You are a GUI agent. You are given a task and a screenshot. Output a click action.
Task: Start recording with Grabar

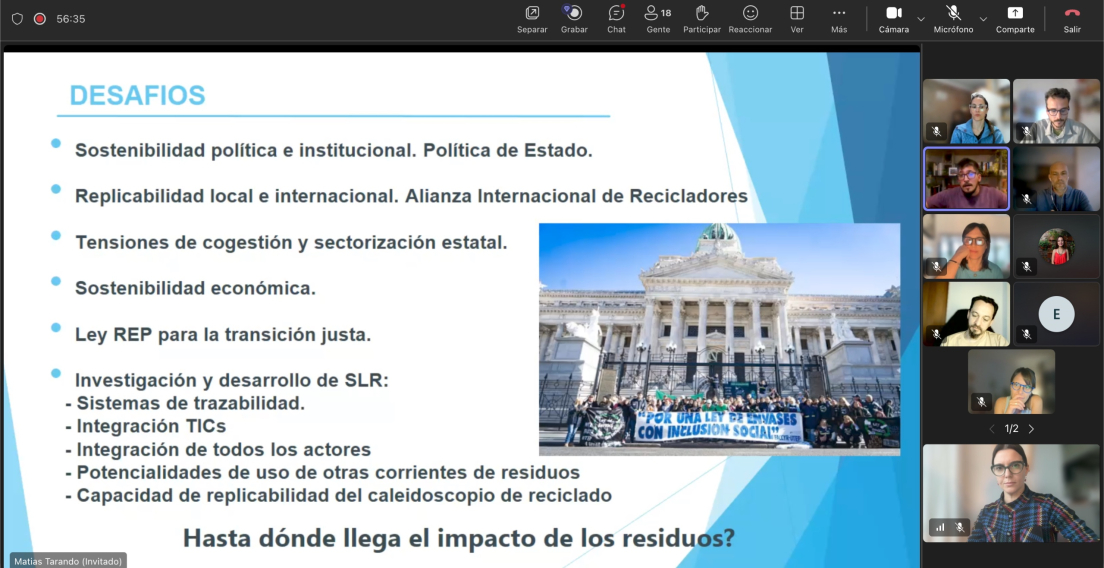[x=575, y=19]
